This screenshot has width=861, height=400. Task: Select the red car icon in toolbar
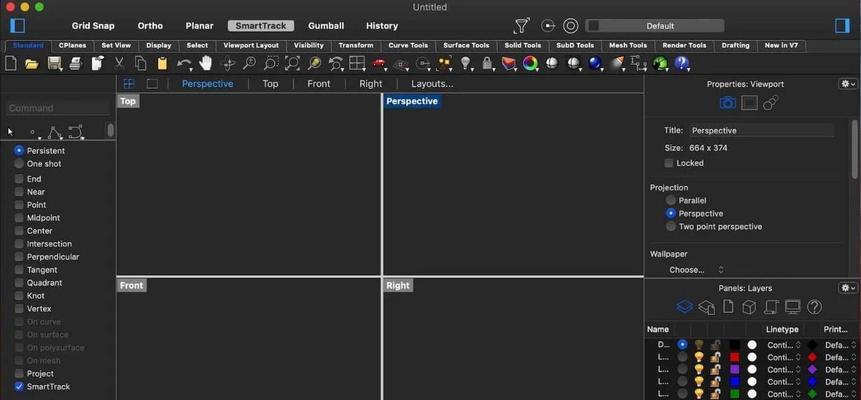[x=378, y=64]
